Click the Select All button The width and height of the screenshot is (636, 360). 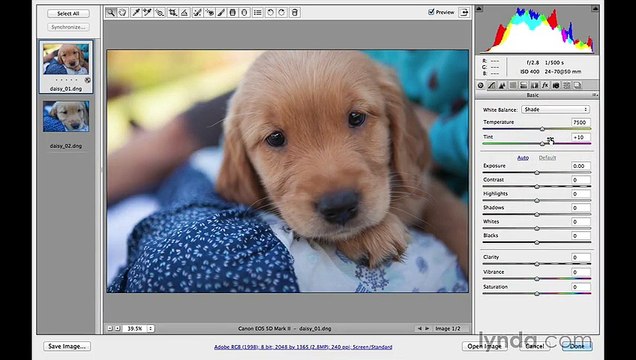68,14
